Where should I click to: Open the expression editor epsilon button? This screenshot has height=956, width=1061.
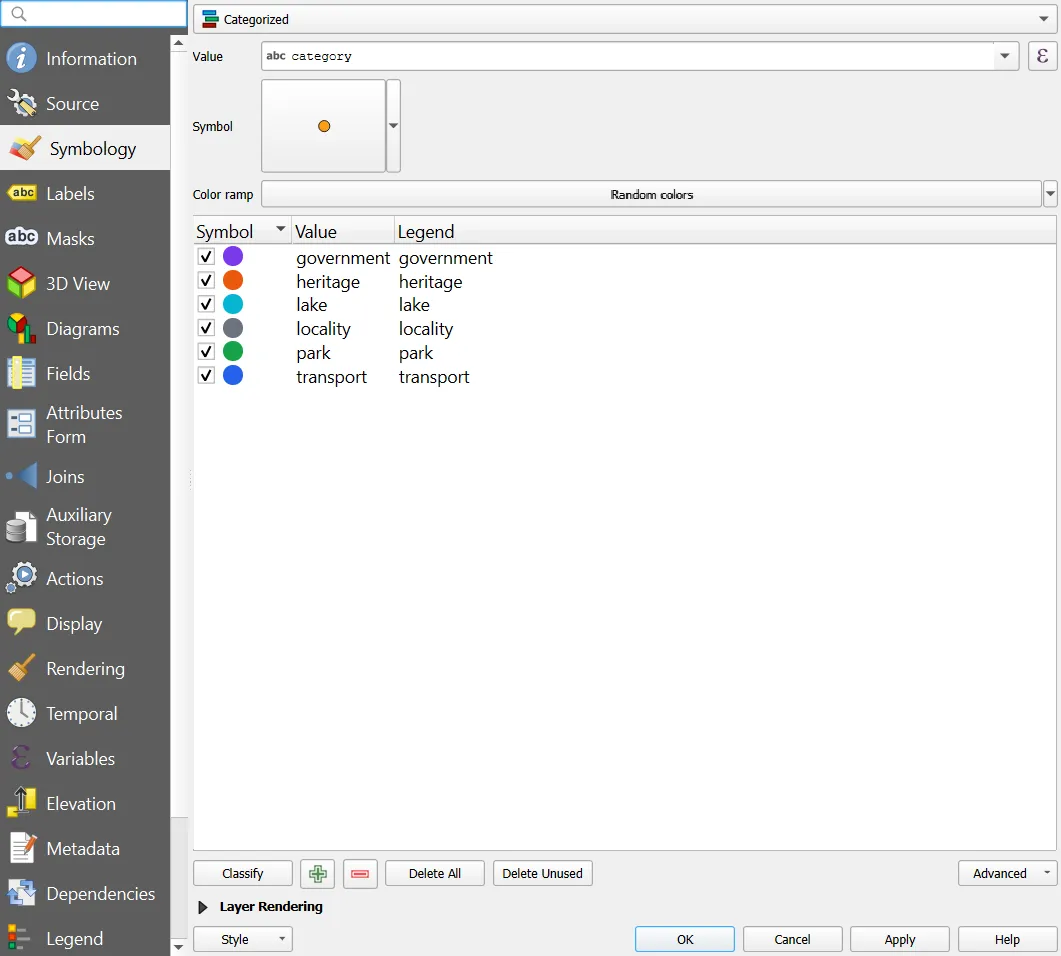1042,56
